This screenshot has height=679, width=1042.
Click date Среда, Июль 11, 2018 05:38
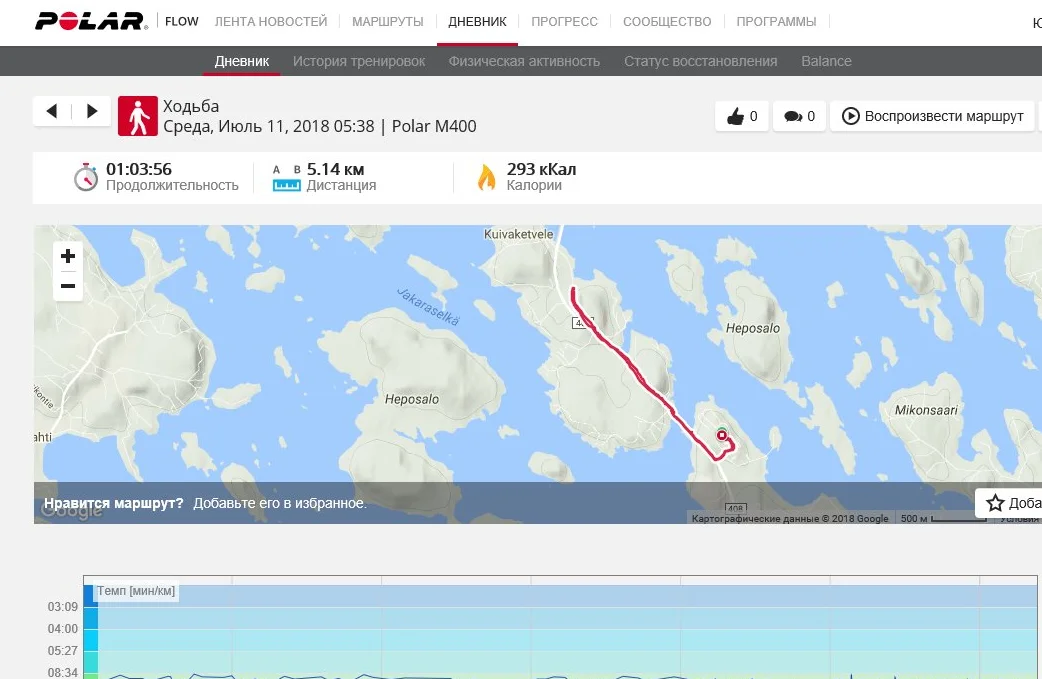coord(269,126)
